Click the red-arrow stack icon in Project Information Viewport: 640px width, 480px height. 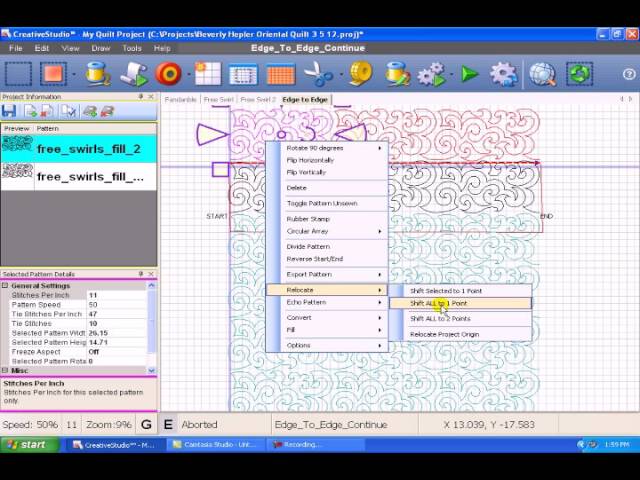click(x=107, y=111)
